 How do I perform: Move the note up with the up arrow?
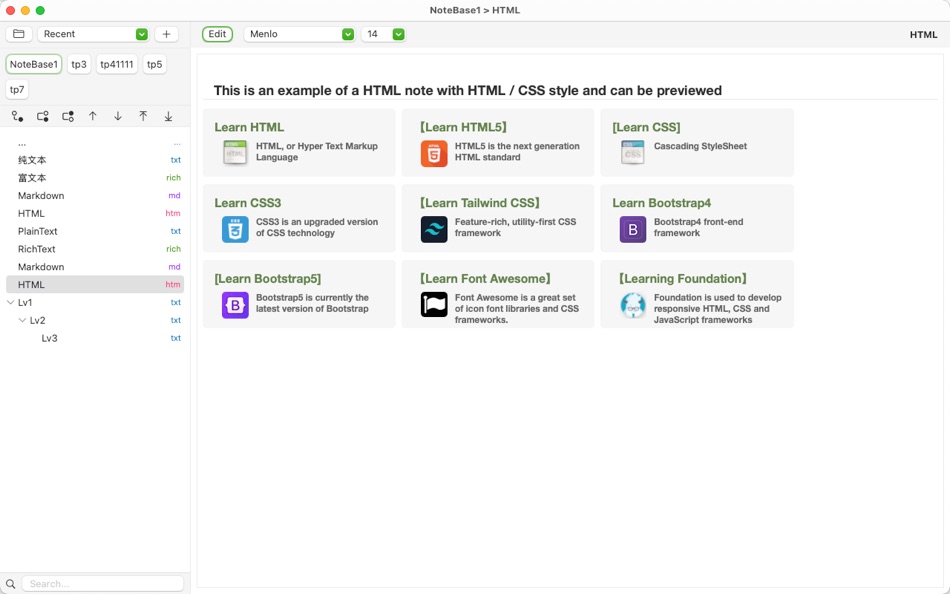click(93, 116)
